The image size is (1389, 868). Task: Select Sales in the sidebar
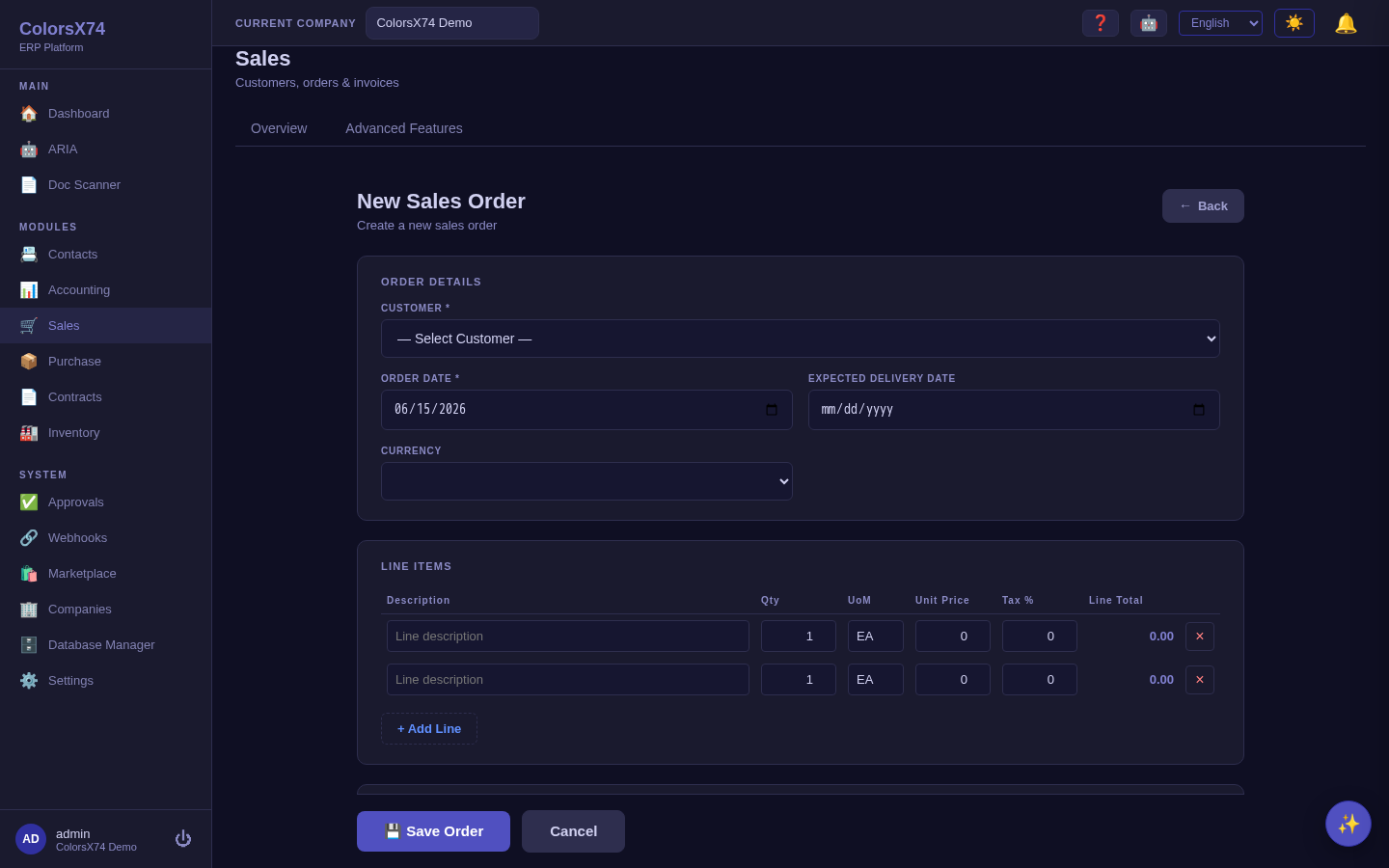[105, 326]
